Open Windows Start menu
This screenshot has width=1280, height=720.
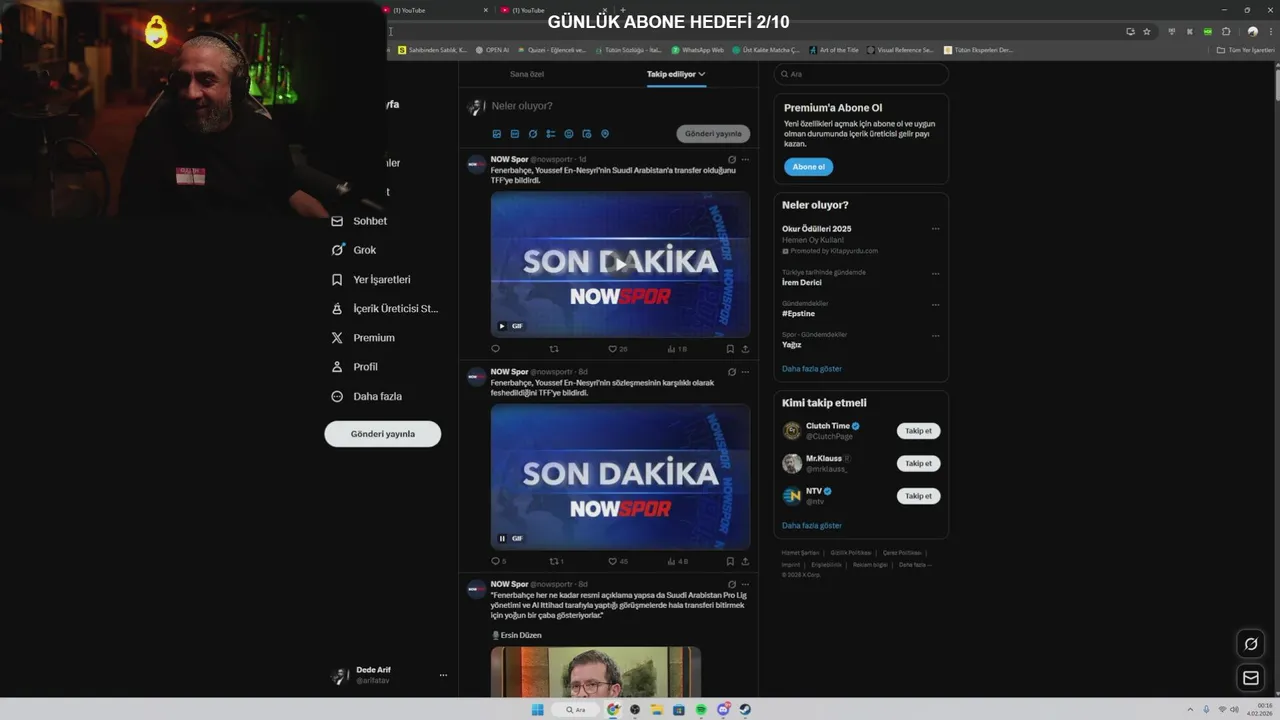(537, 710)
